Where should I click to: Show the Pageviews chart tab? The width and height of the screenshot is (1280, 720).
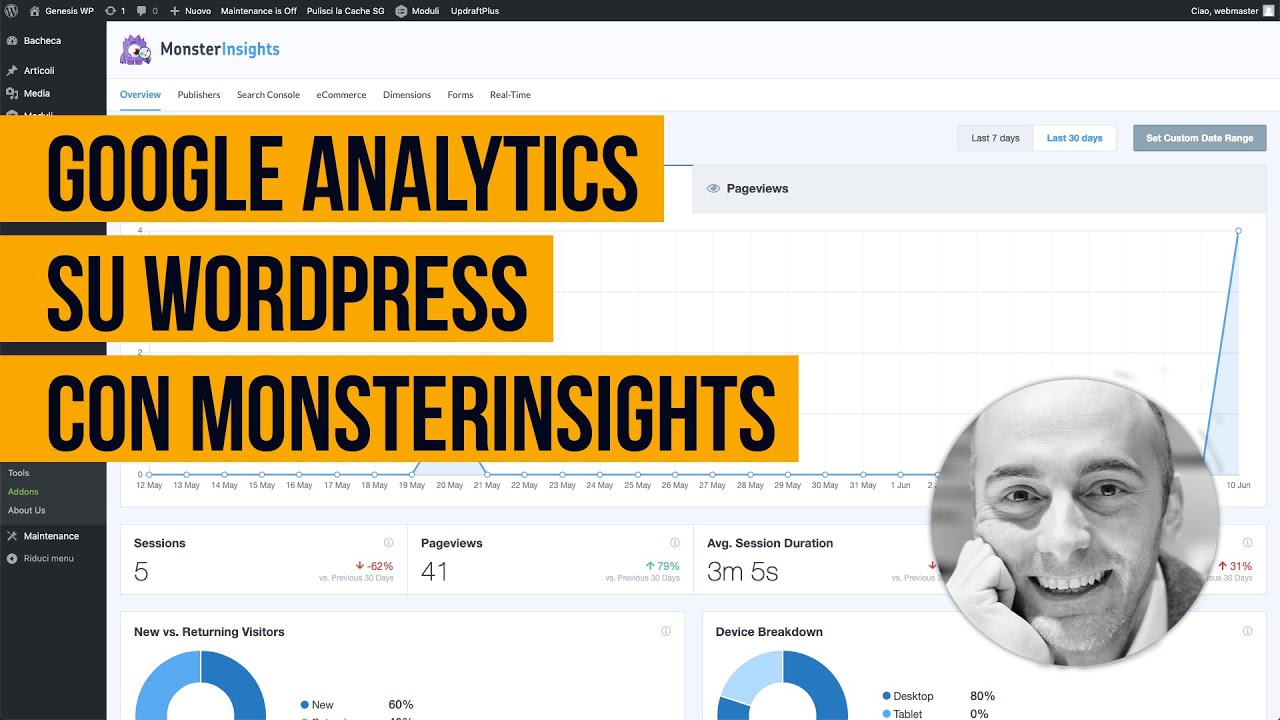click(757, 188)
